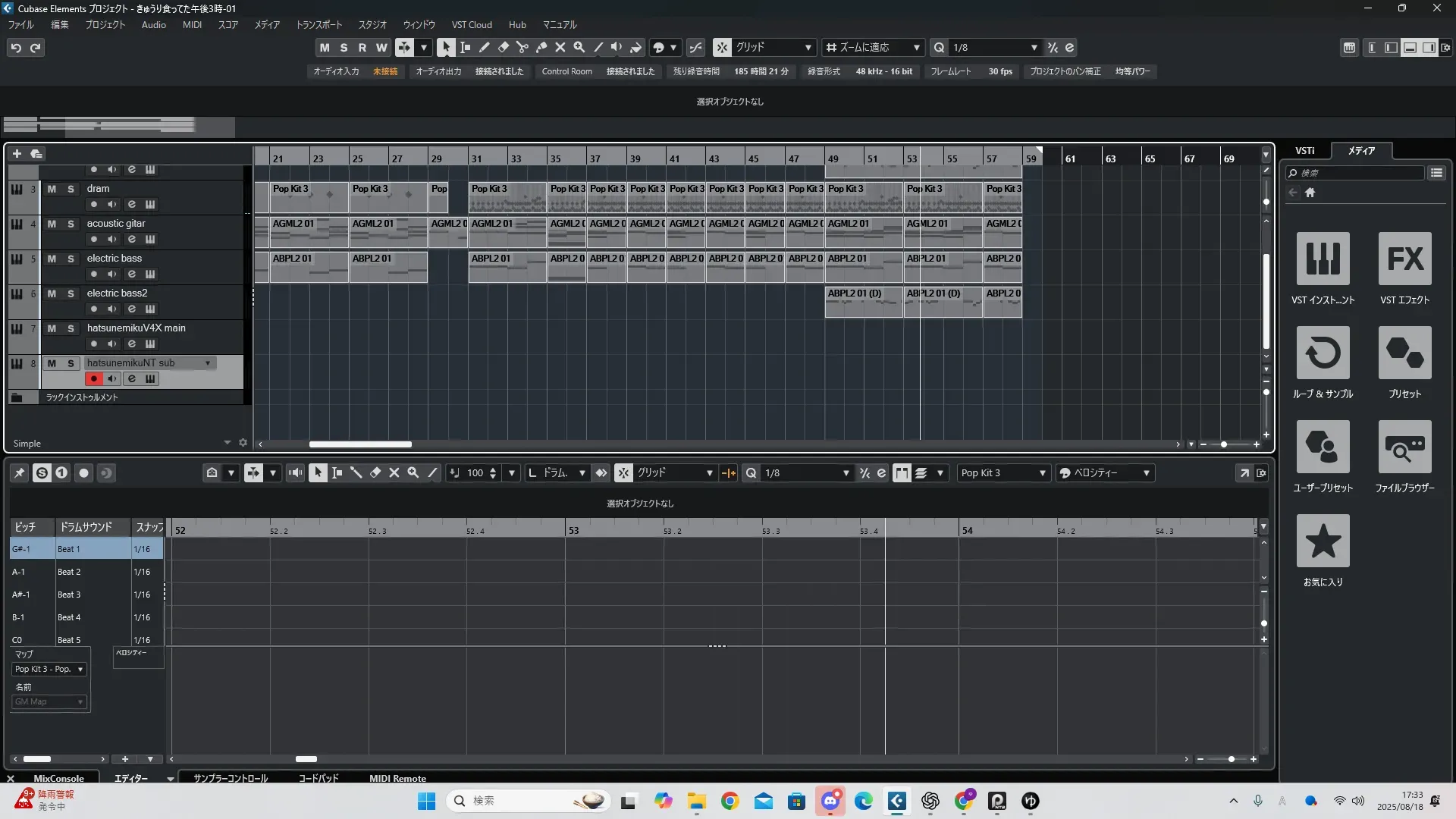Select the G#-1 Beat 1 drum row
Viewport: 1456px width, 819px height.
tap(68, 549)
